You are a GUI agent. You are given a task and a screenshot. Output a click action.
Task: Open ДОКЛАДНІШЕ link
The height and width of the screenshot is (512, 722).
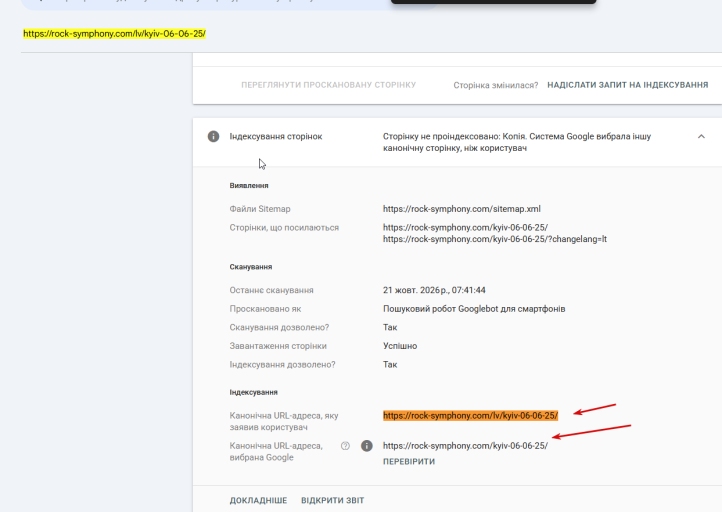coord(258,500)
